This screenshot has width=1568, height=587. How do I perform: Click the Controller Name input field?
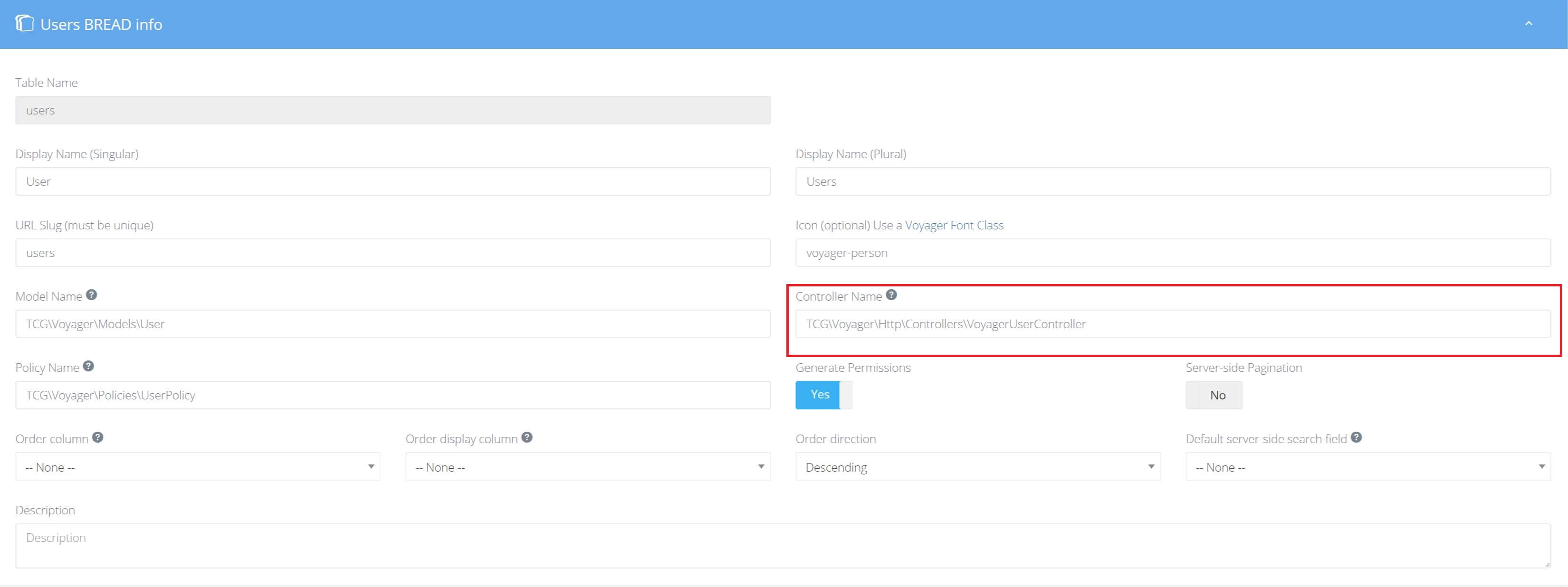point(1172,323)
